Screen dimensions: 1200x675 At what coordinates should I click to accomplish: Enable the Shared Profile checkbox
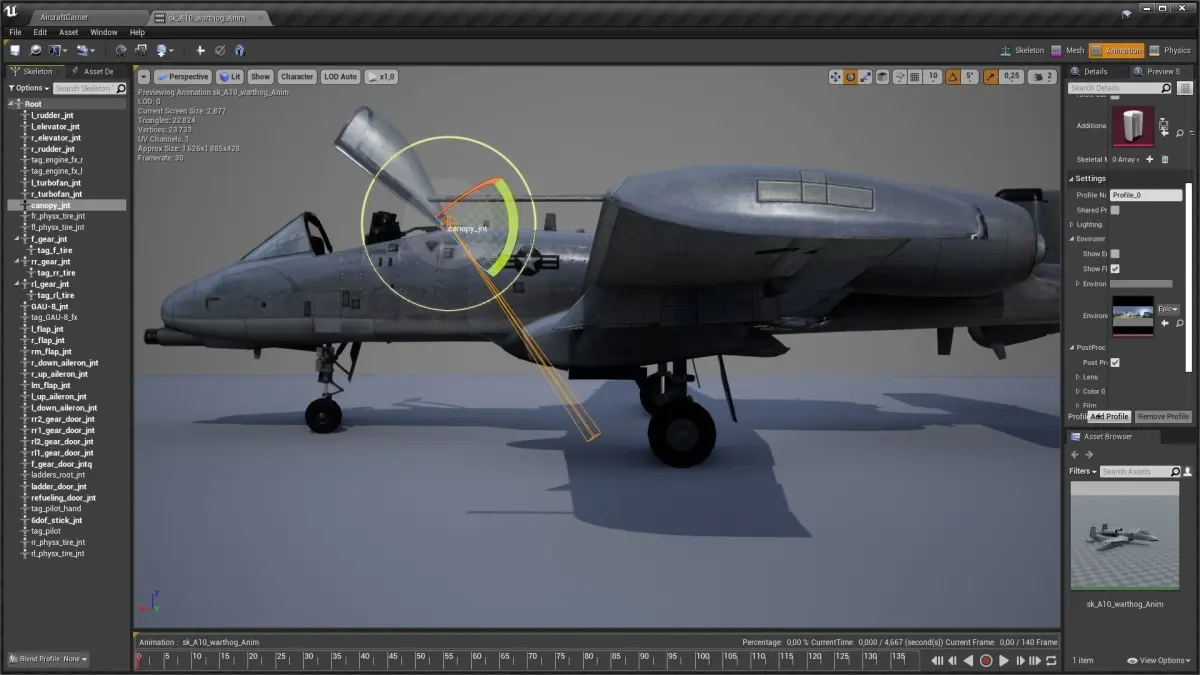point(1115,210)
